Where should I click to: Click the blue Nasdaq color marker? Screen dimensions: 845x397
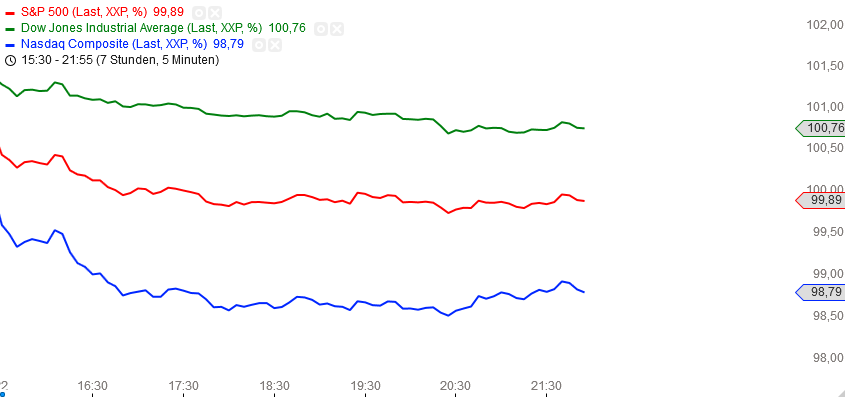tap(10, 44)
